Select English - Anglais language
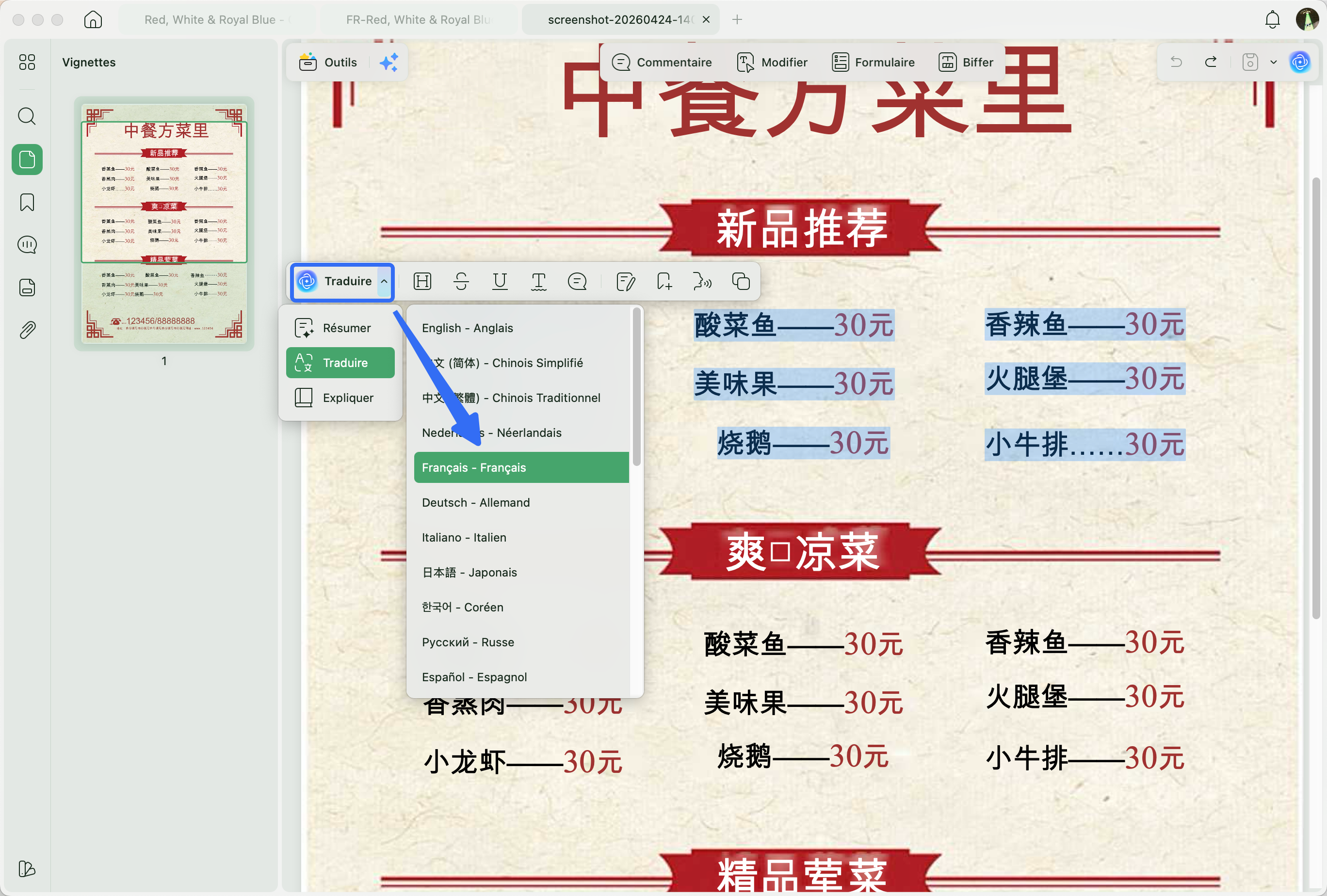1327x896 pixels. (x=521, y=328)
